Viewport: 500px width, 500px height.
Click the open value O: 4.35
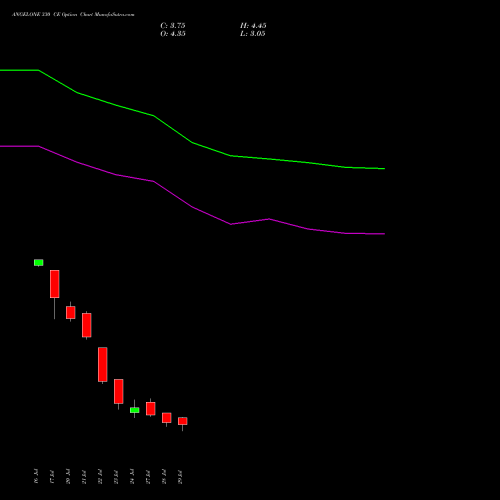click(x=173, y=34)
